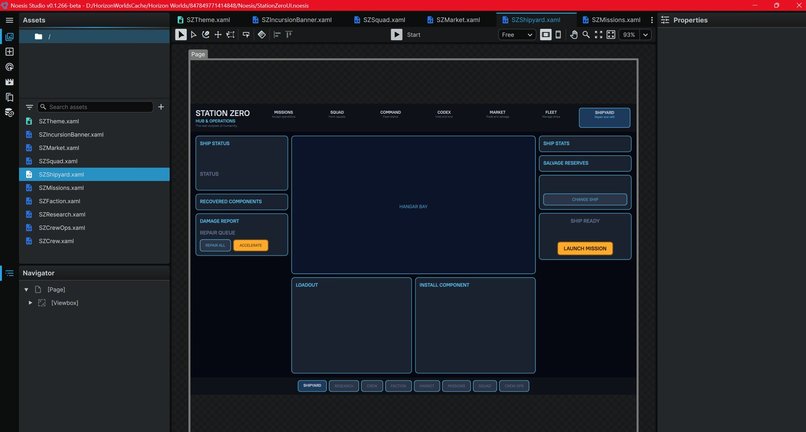
Task: Switch to the SZIncursionBanner.xaml tab
Action: coord(292,20)
